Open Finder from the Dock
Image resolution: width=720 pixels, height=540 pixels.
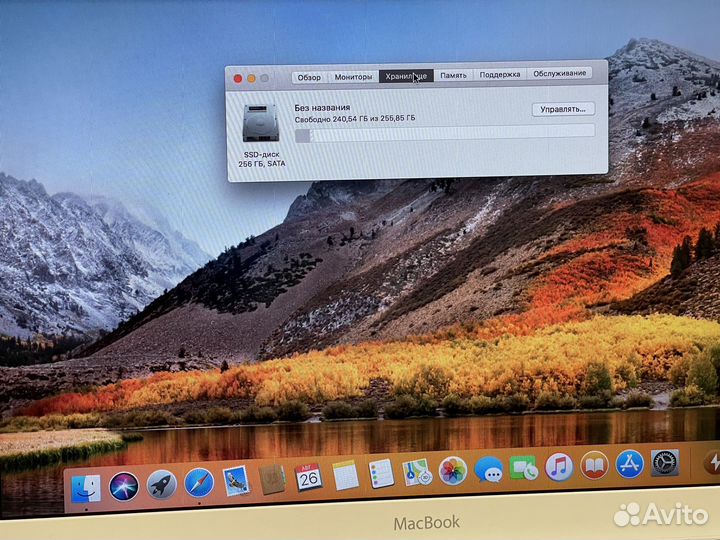coord(86,489)
